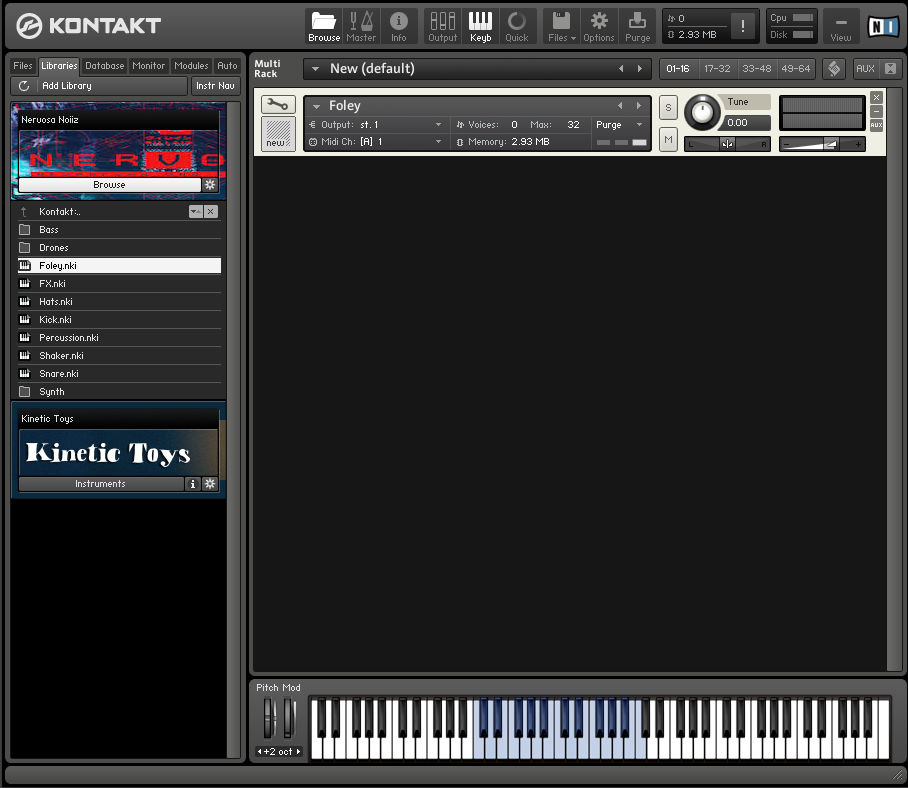Click the Native Instruments NI logo
The image size is (908, 788).
click(883, 26)
